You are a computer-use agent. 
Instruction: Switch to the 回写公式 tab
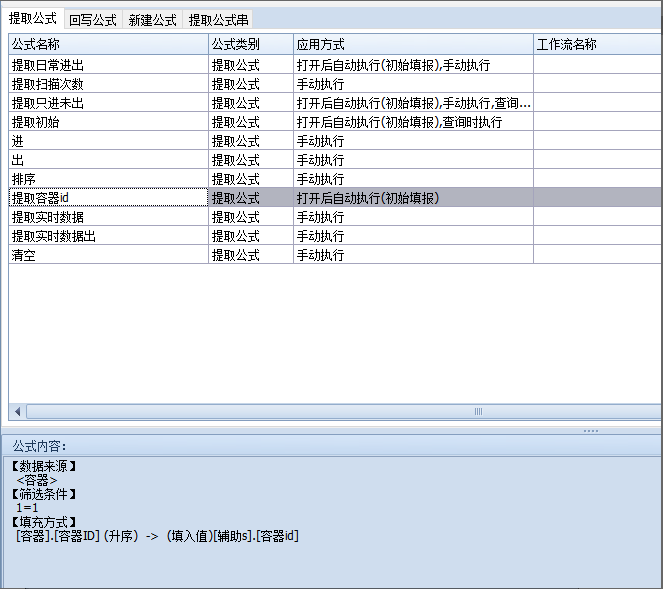(93, 19)
